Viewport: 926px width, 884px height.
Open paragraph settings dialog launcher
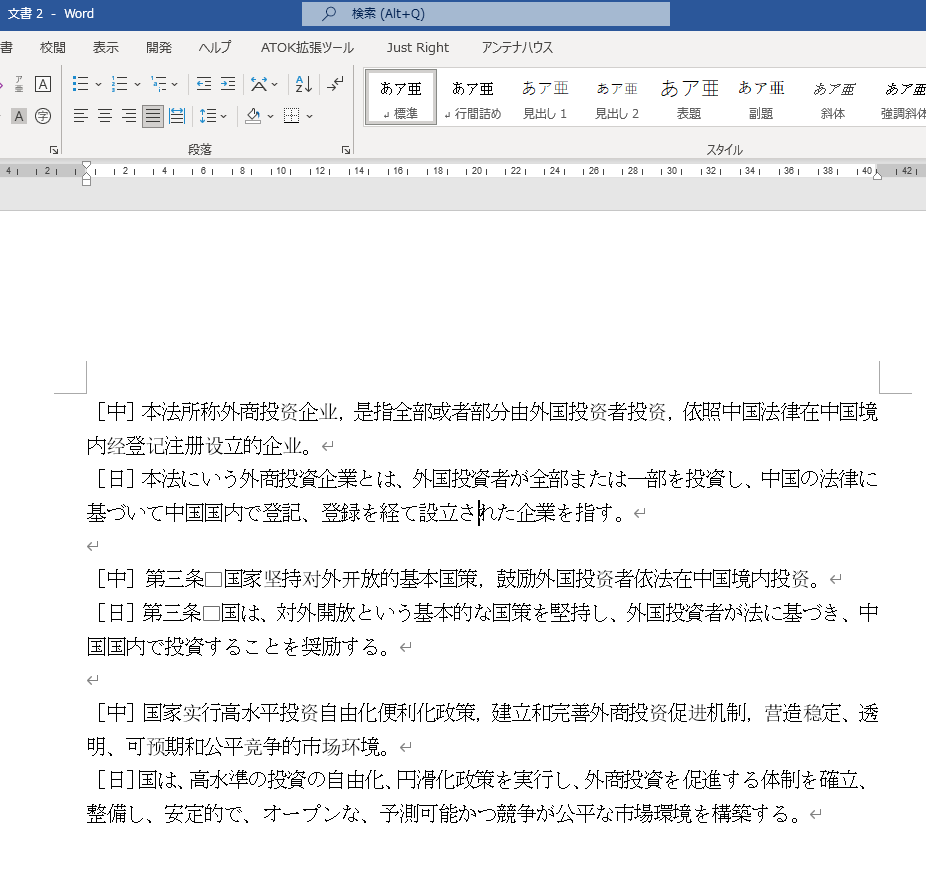click(346, 150)
